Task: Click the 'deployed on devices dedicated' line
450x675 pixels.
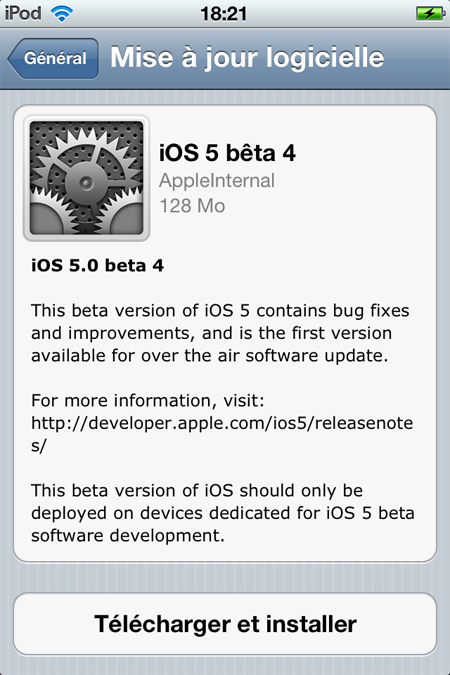Action: 223,513
